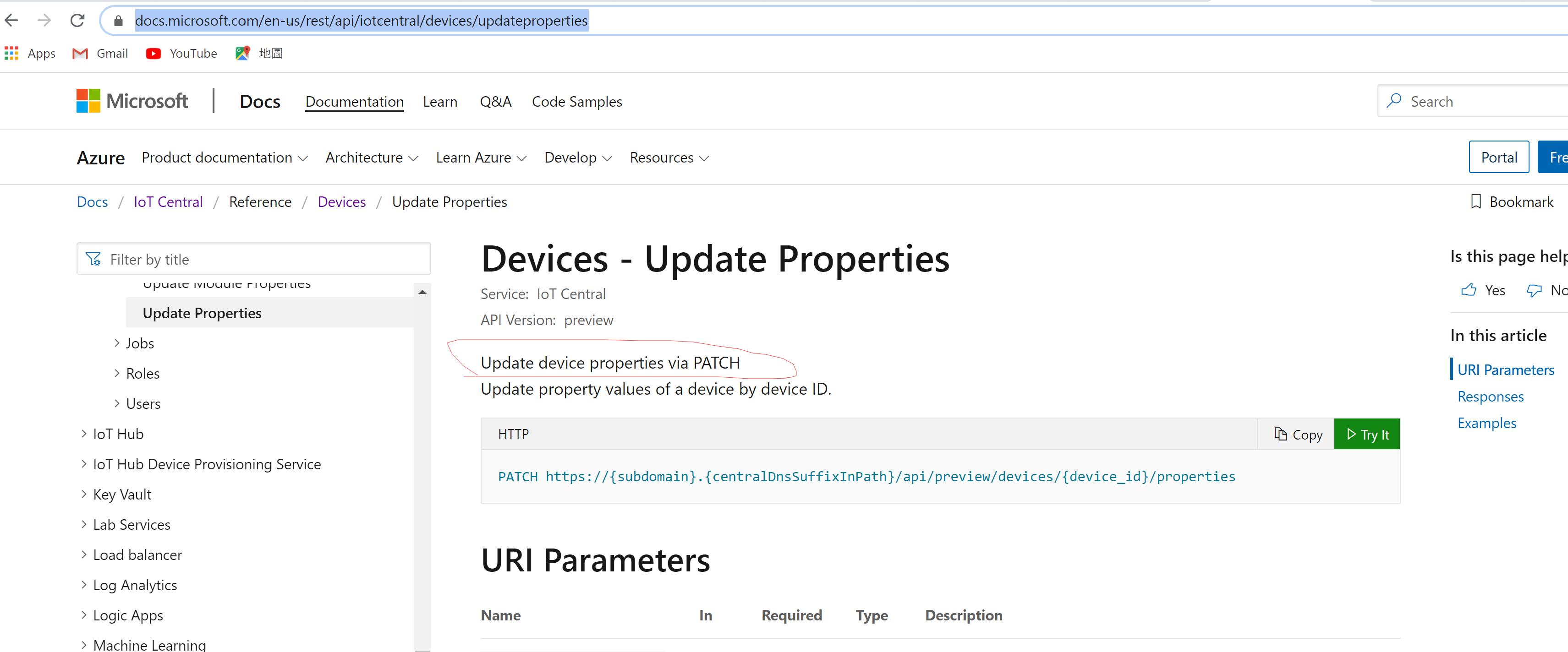The width and height of the screenshot is (1568, 652).
Task: Click the IoT Central breadcrumb link
Action: (x=168, y=202)
